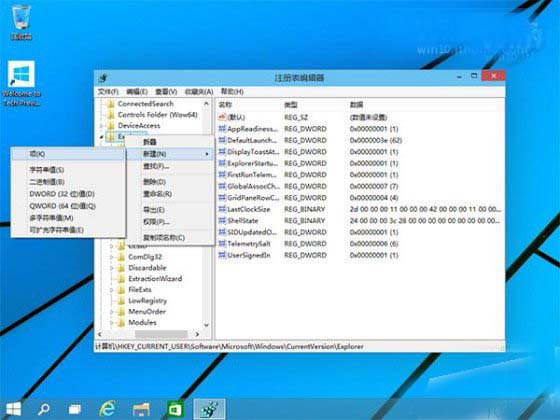Open the Recycle Bin desktop icon
This screenshot has width=560, height=420.
pyautogui.click(x=21, y=22)
